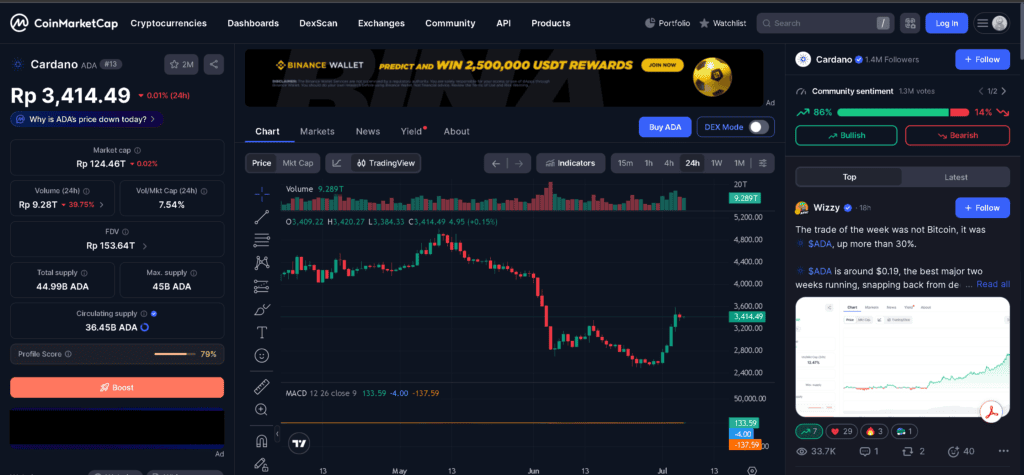This screenshot has width=1024, height=475.
Task: Click the Buy ADA button
Action: (665, 127)
